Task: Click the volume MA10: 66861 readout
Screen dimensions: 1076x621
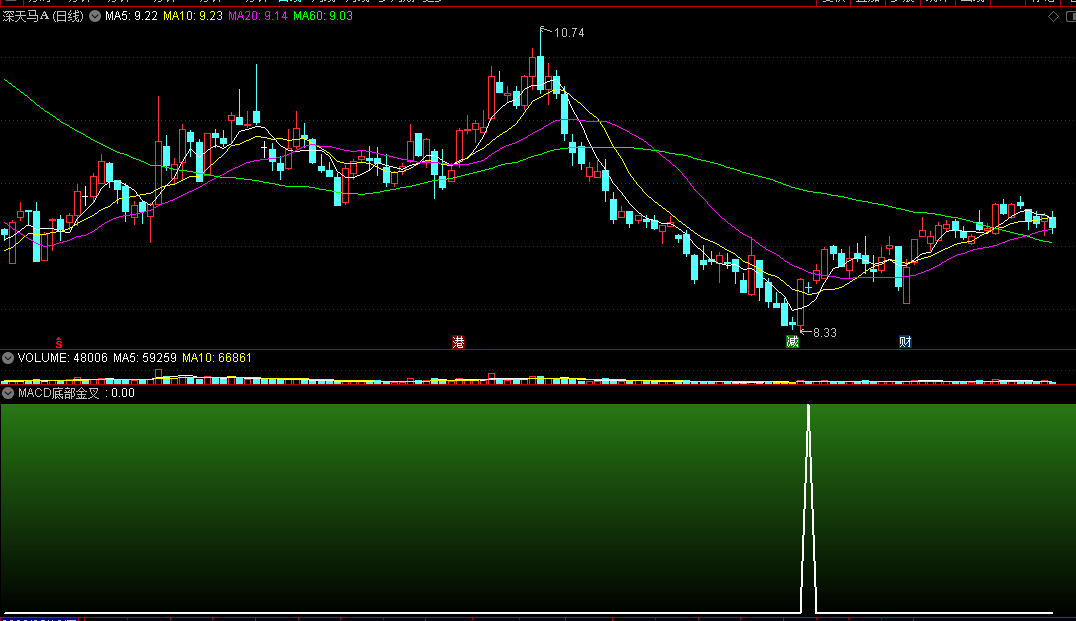Action: click(x=217, y=358)
